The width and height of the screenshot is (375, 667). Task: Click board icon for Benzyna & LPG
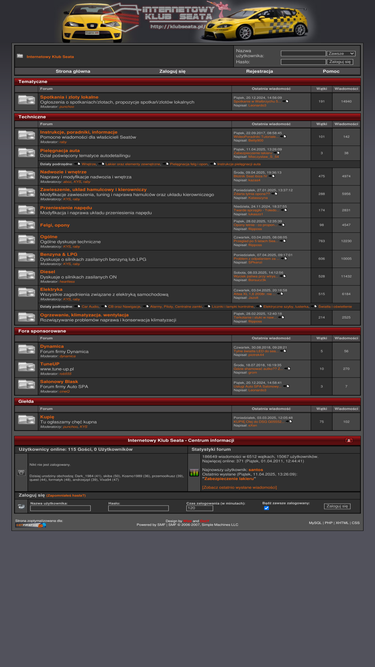[x=26, y=257]
